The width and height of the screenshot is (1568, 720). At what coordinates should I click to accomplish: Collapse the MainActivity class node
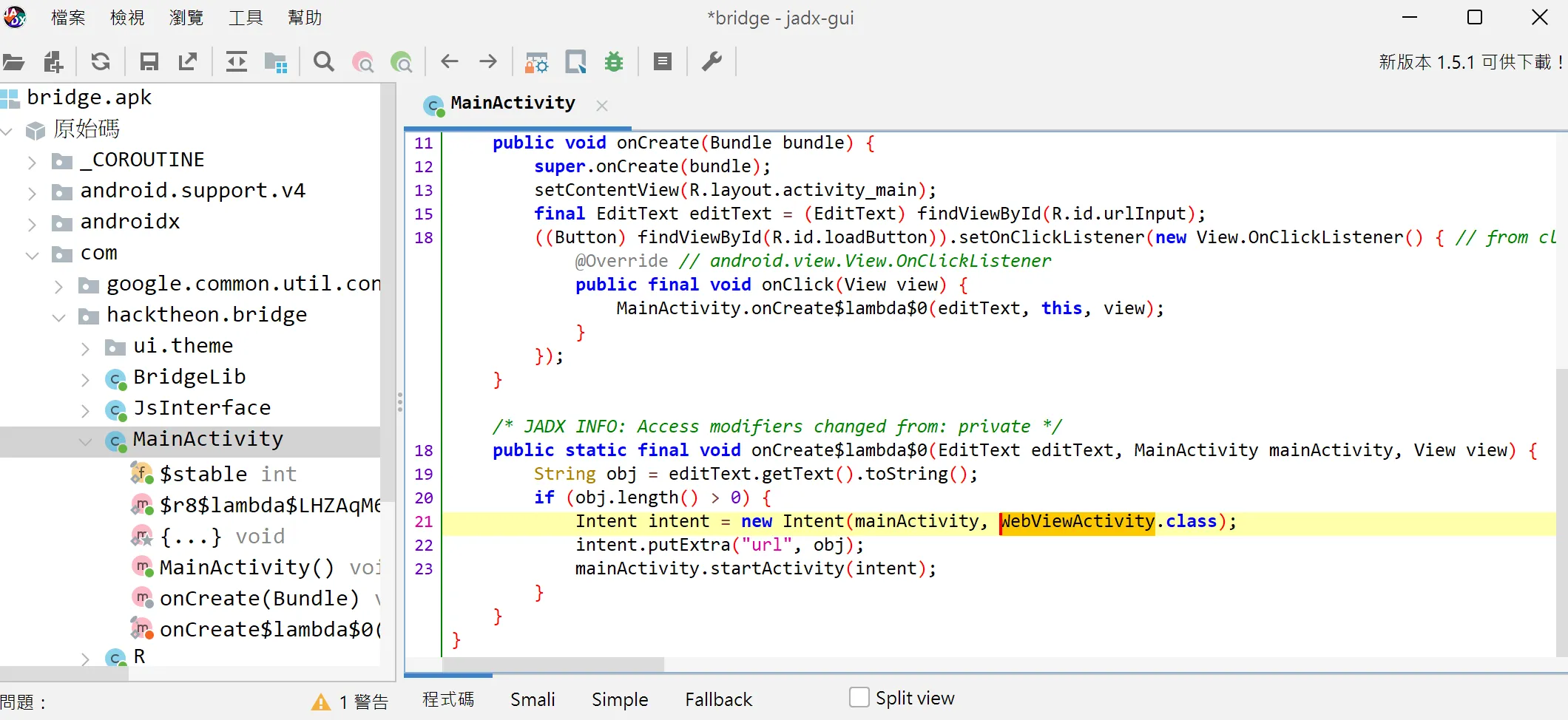tap(85, 441)
